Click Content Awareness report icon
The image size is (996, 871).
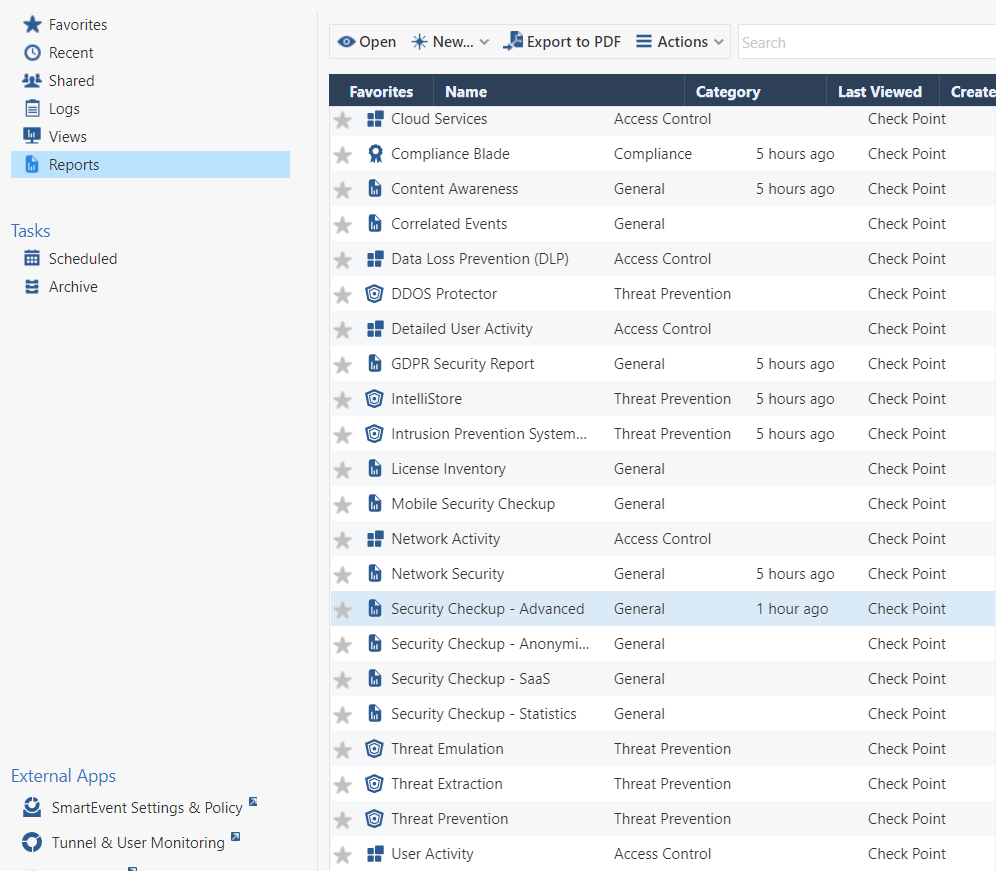pyautogui.click(x=375, y=188)
